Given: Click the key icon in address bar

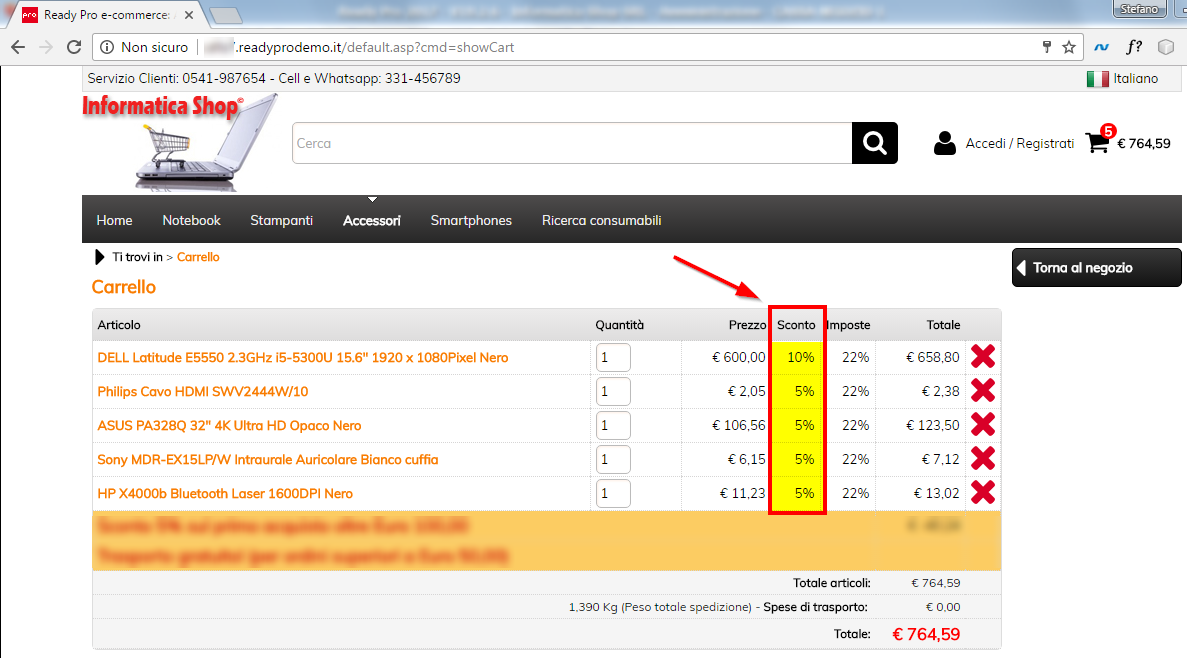Looking at the screenshot, I should click(1047, 47).
